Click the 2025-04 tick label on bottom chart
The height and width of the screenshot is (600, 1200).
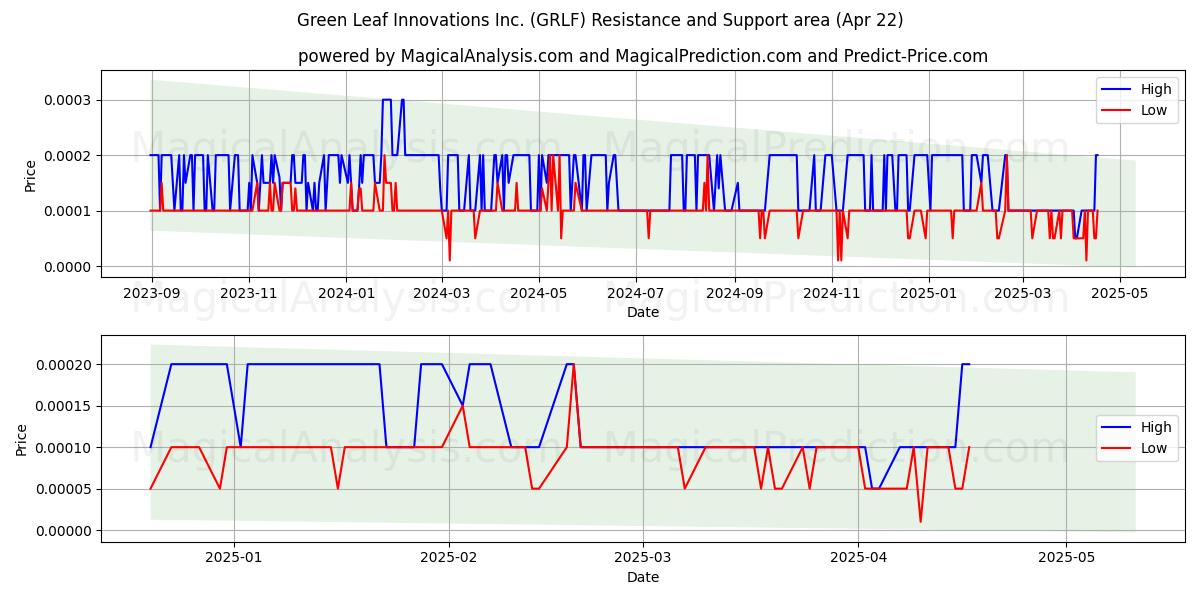[858, 558]
